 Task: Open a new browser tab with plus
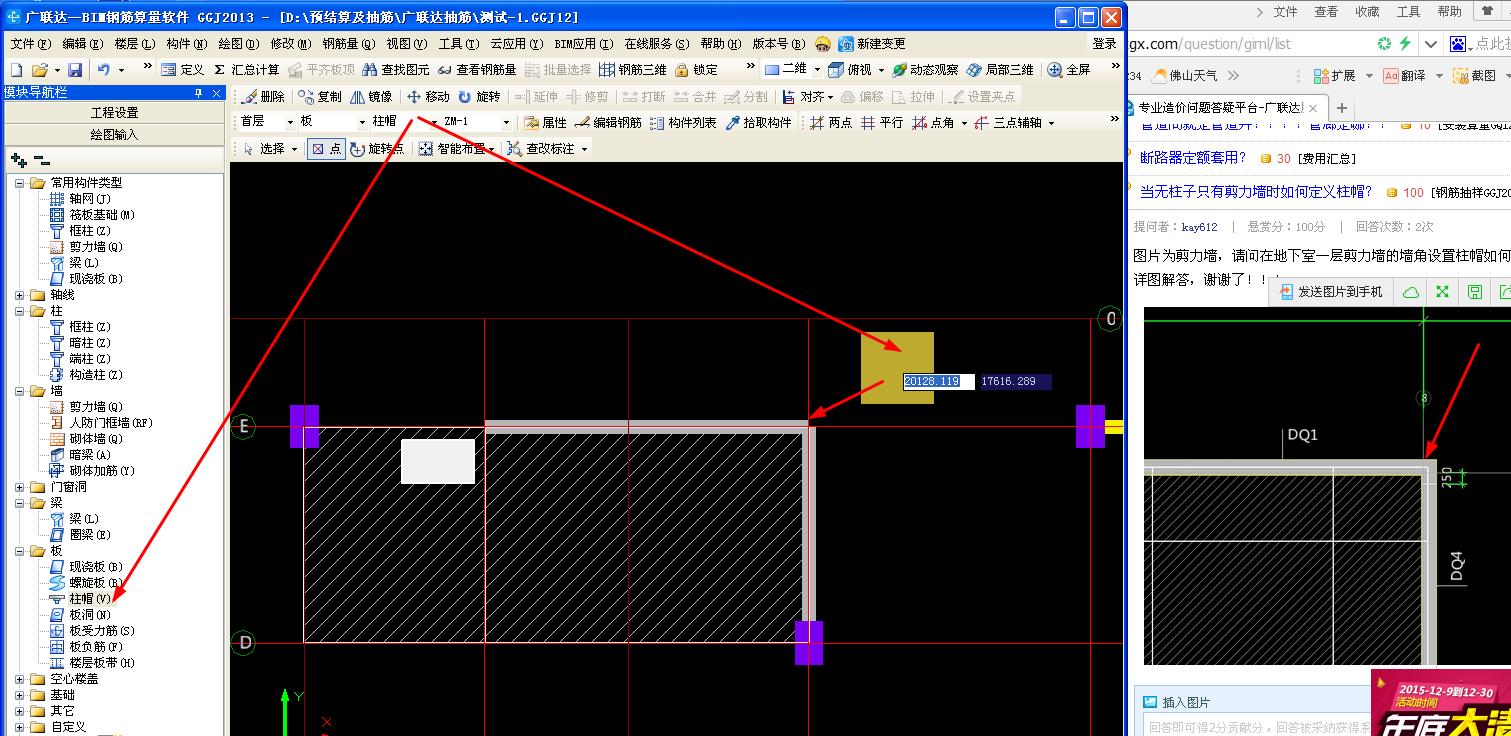coord(1342,107)
